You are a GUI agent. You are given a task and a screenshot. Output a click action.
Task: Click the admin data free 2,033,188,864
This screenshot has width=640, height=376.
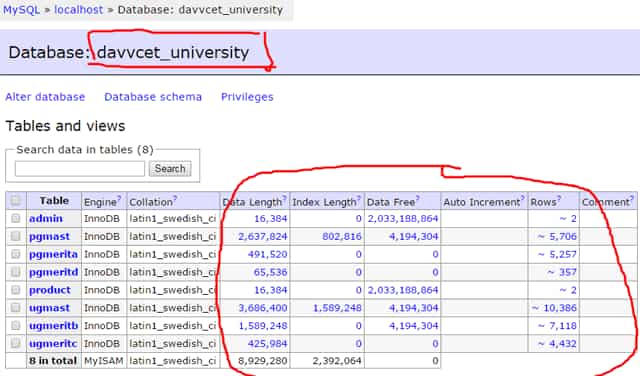coord(403,218)
